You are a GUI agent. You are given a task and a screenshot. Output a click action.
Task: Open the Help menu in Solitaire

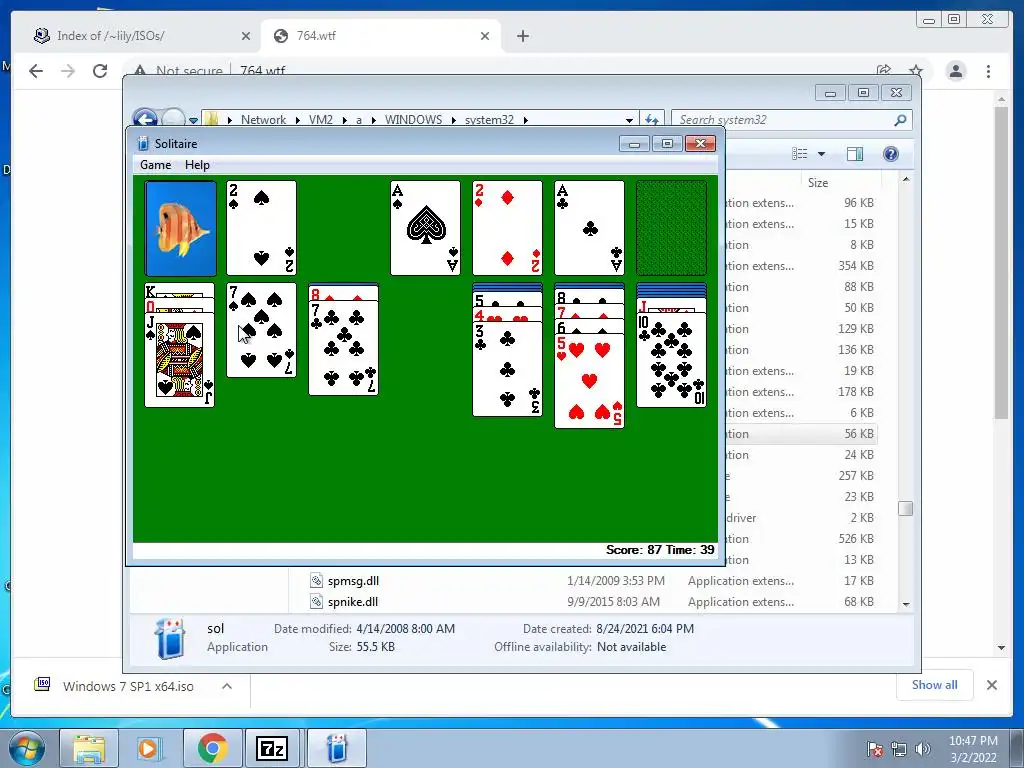[197, 165]
